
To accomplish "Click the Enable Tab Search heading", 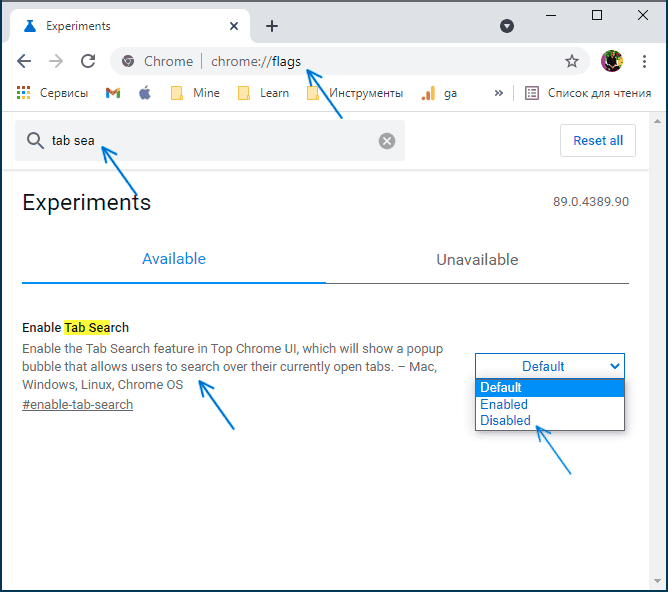I will click(75, 328).
